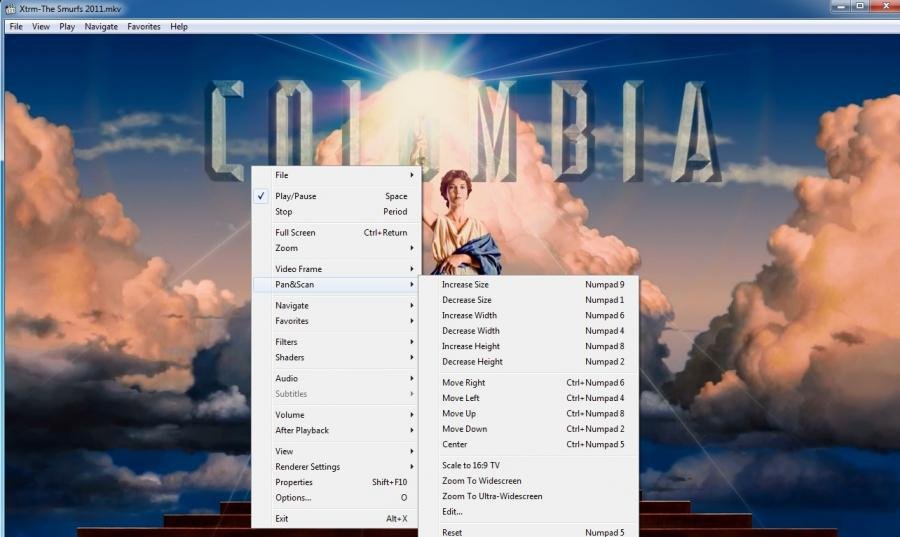The width and height of the screenshot is (900, 537).
Task: Choose Decrease Height
Action: coord(529,362)
